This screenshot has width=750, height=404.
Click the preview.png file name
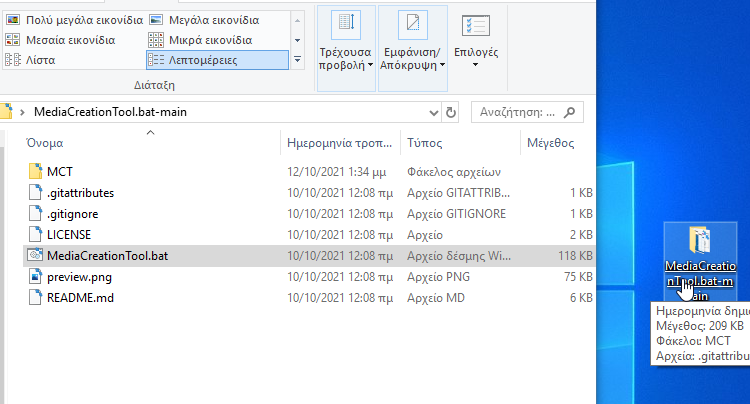(79, 277)
